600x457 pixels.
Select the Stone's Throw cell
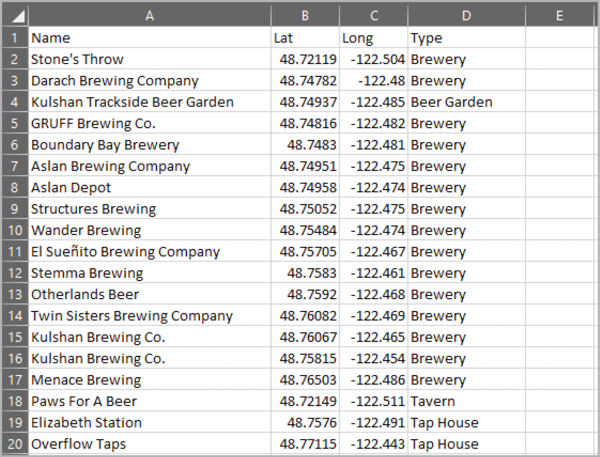[x=149, y=59]
